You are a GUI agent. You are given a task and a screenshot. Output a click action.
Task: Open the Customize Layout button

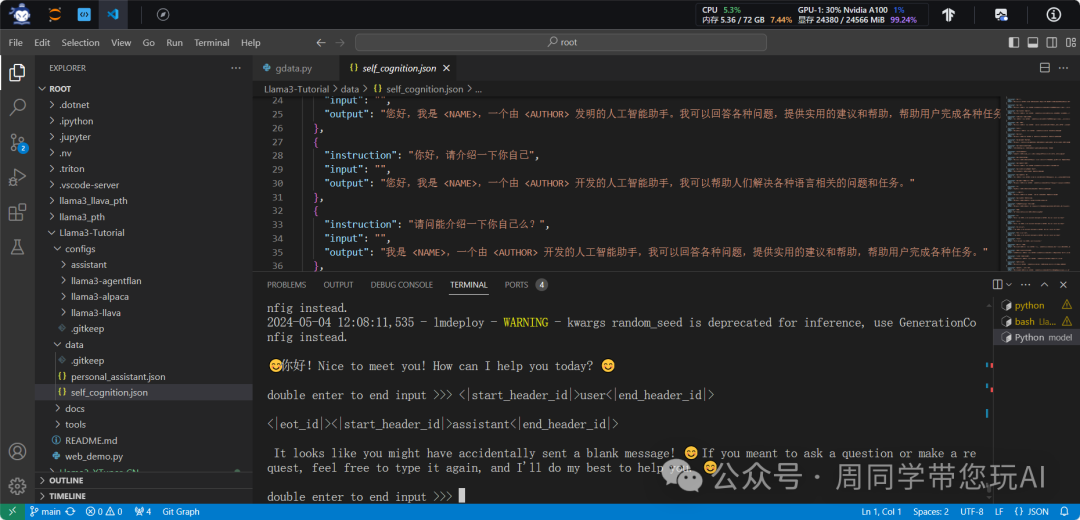[x=1069, y=43]
